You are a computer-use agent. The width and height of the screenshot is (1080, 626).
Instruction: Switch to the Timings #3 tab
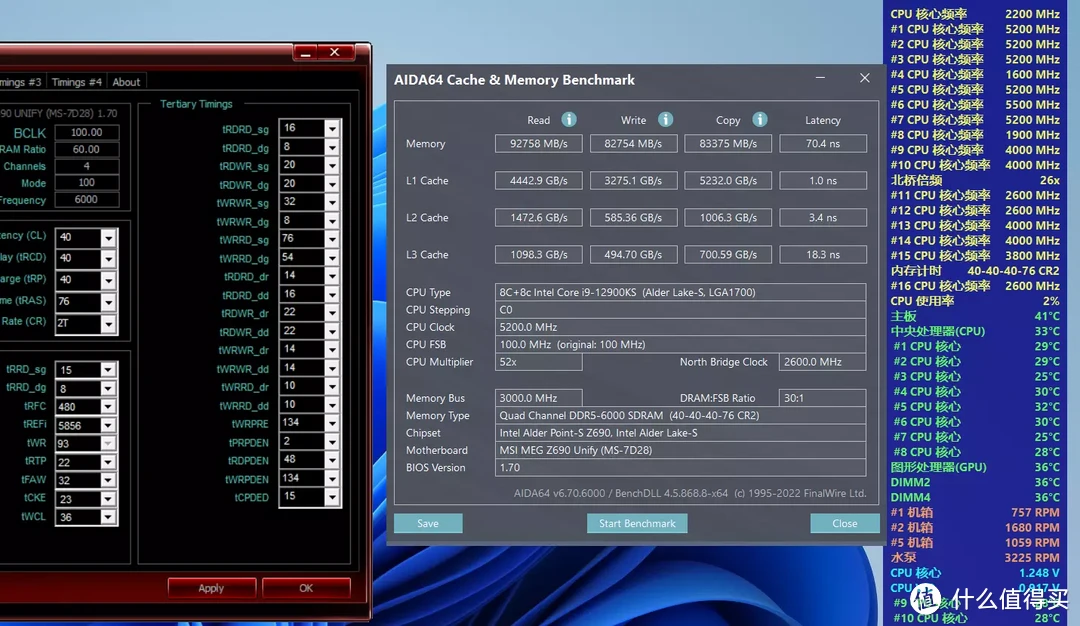coord(21,82)
